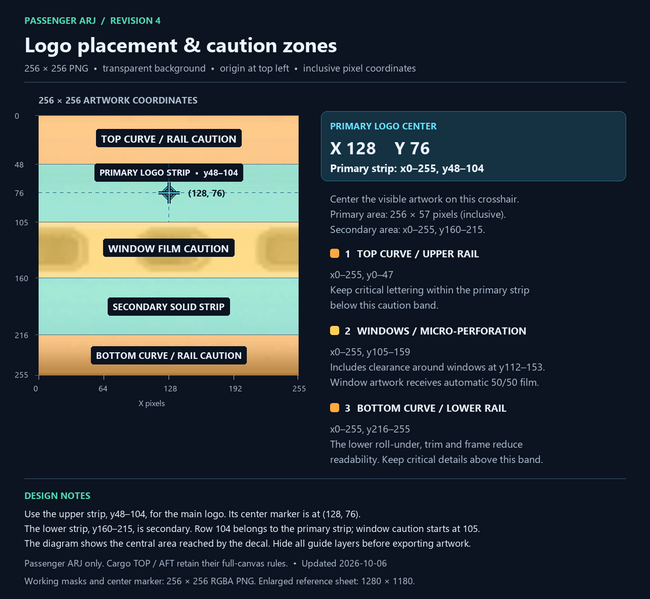Click the X-axis tick label 128

pos(170,389)
